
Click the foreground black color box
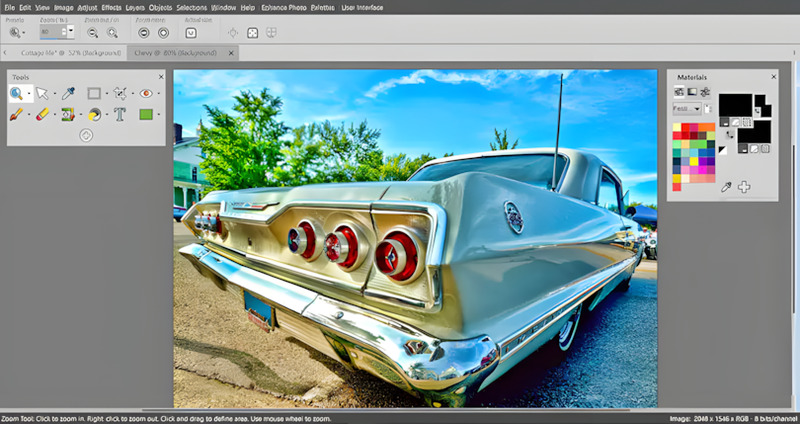(736, 104)
